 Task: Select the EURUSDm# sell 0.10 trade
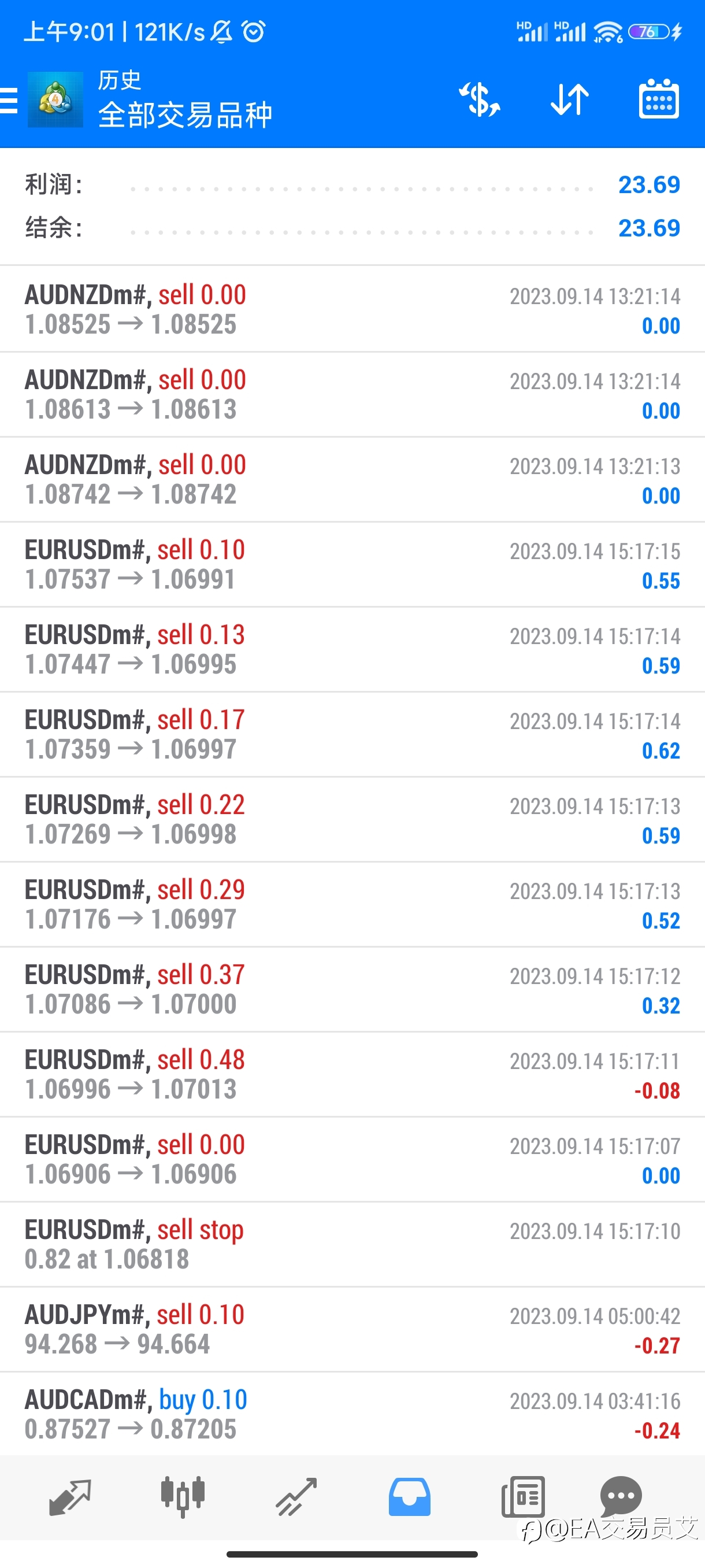click(352, 564)
